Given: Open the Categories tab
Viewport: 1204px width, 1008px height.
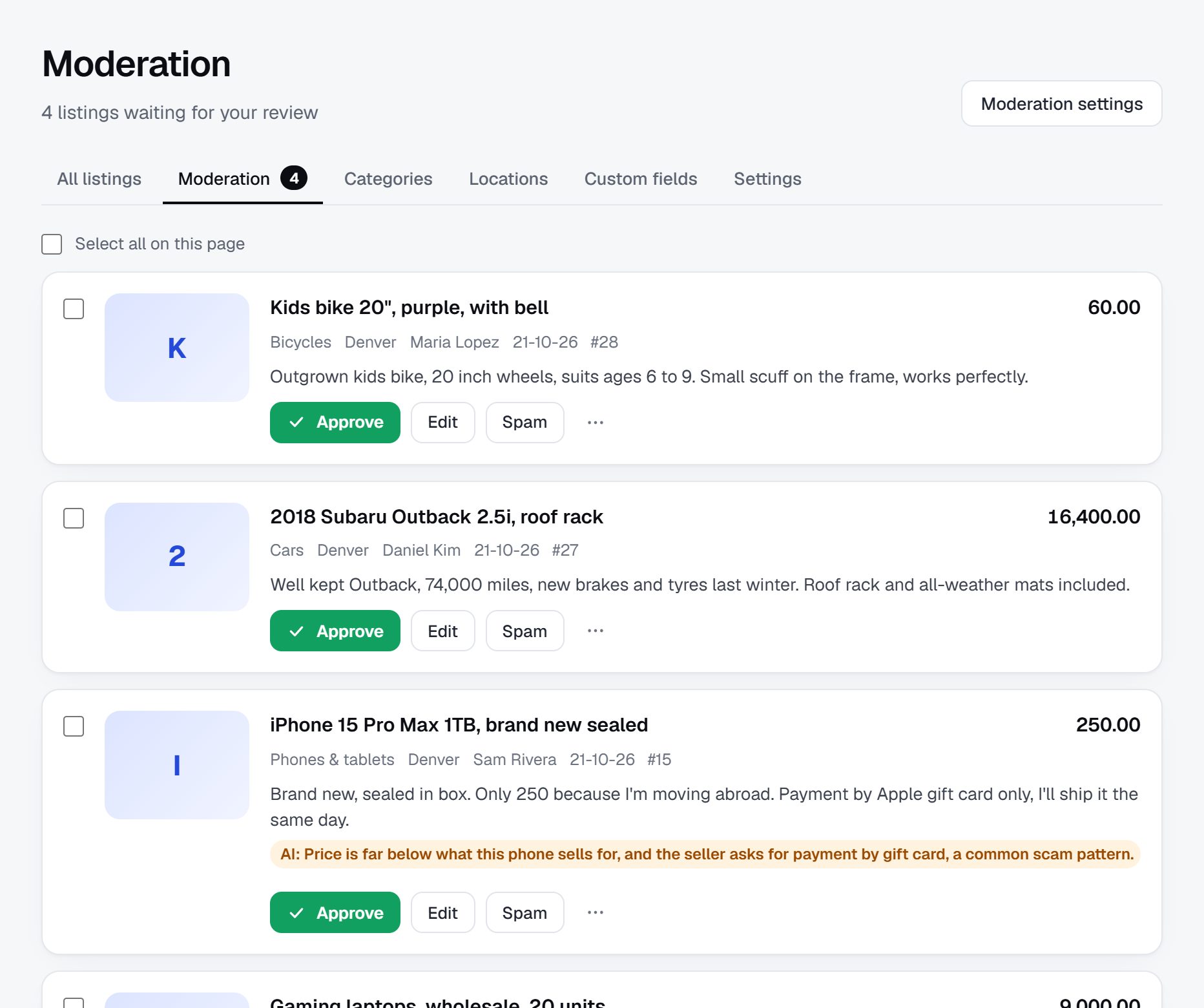Looking at the screenshot, I should [388, 179].
